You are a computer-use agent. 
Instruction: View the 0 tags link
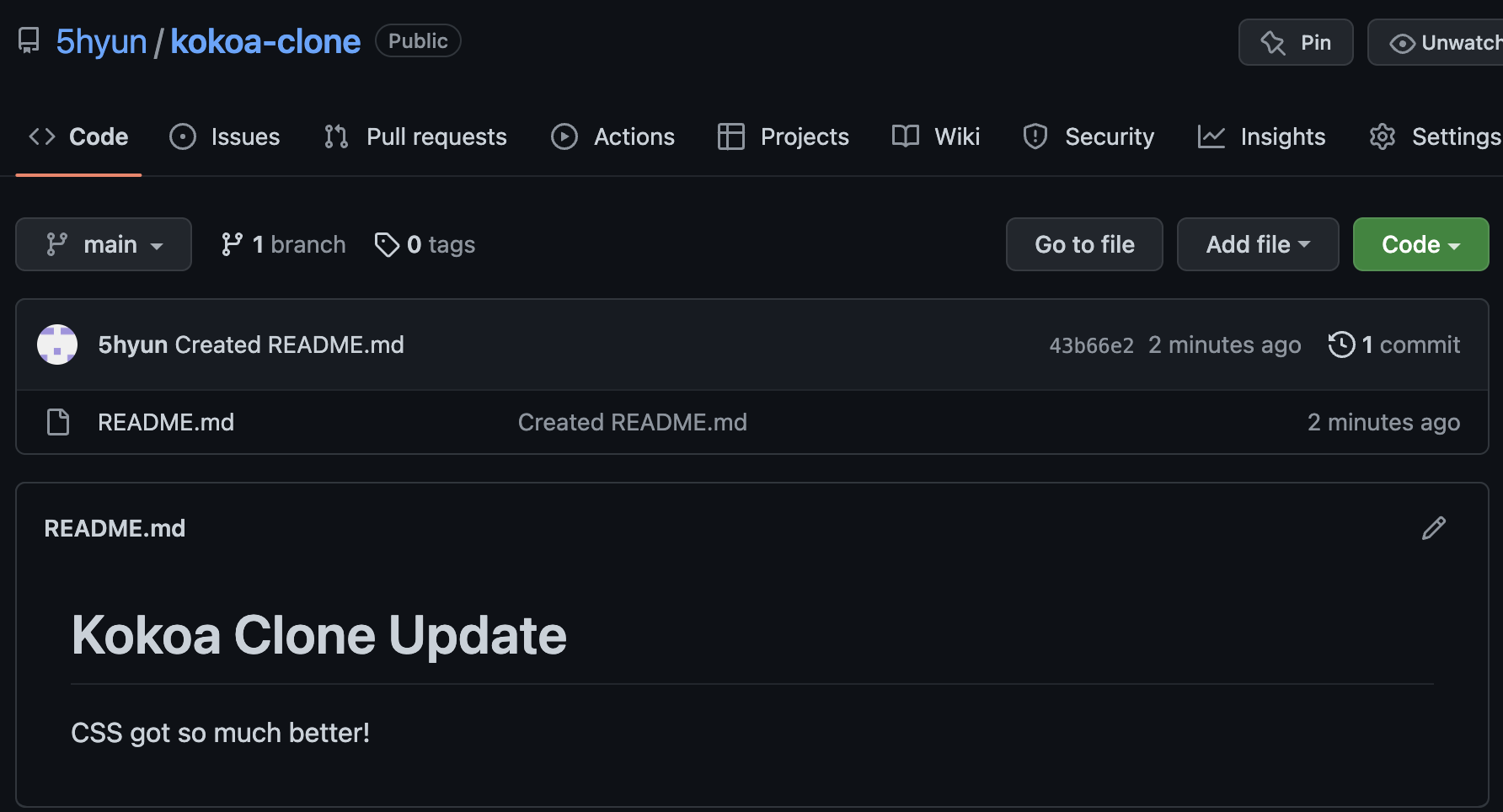tap(425, 244)
